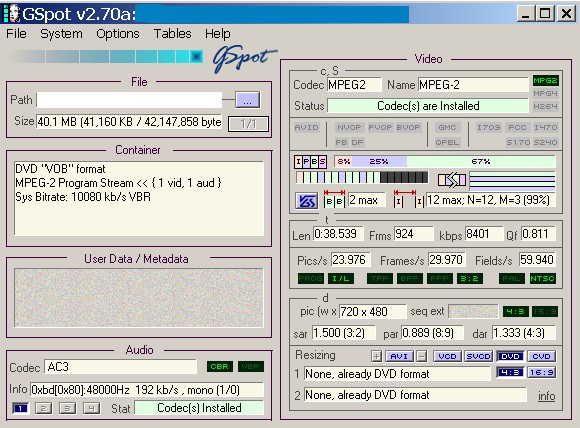Select audio stream 2 button
580x428 pixels.
(43, 408)
